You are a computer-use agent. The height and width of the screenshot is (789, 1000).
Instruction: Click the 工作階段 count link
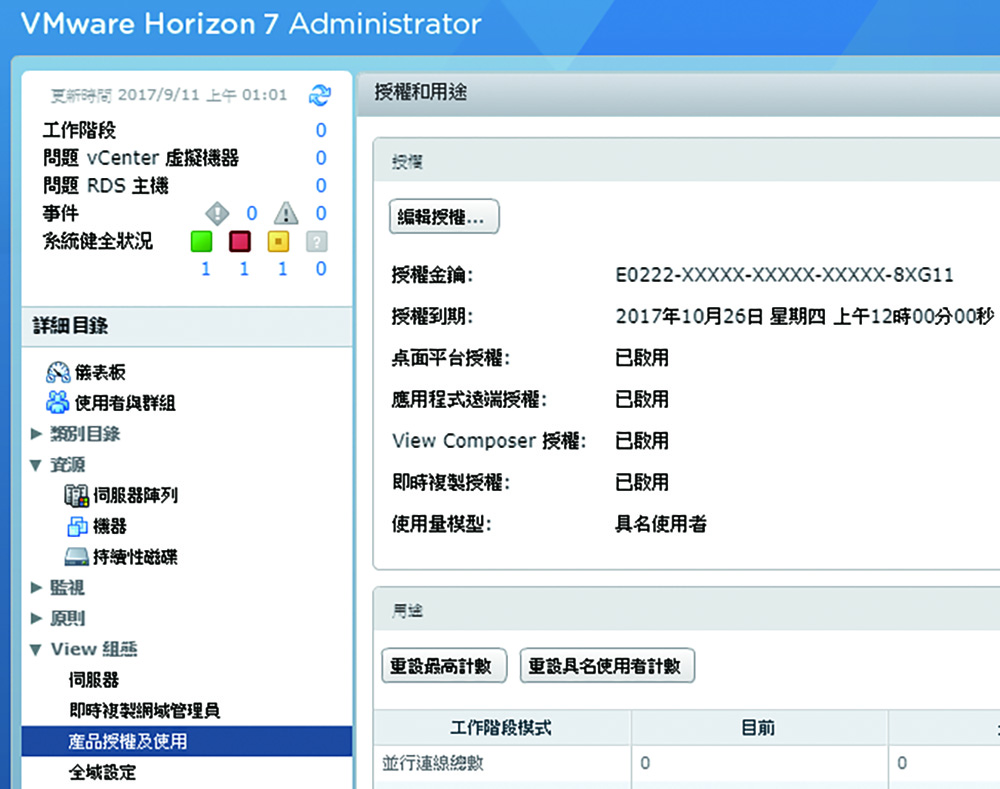321,130
